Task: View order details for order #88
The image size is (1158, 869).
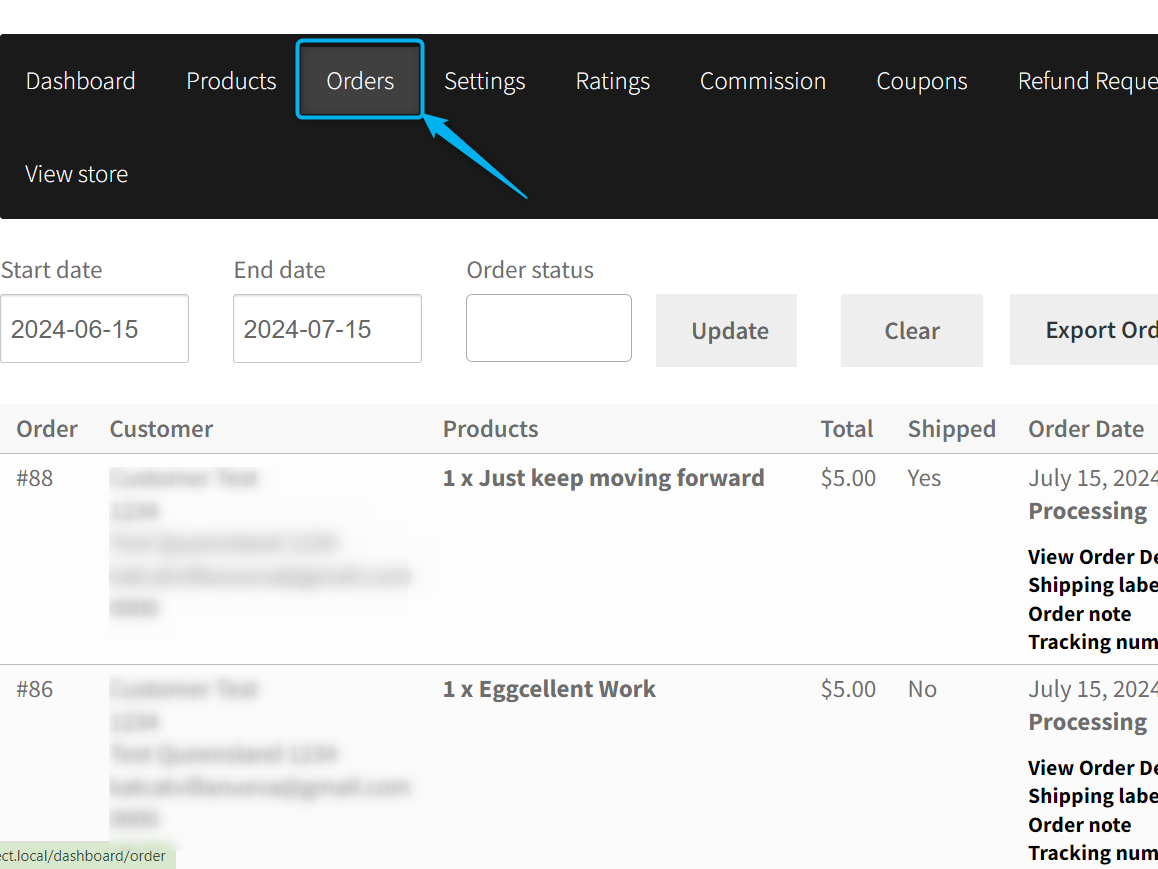Action: (1092, 557)
